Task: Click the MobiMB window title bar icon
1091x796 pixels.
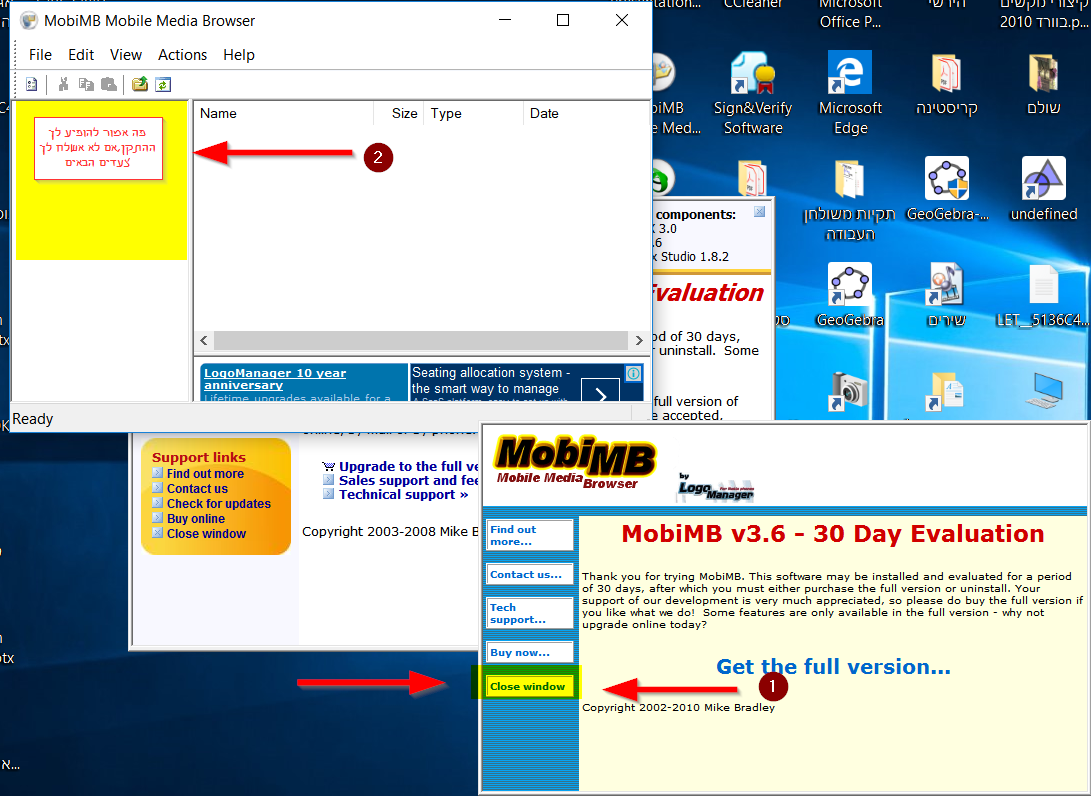Action: (x=29, y=20)
